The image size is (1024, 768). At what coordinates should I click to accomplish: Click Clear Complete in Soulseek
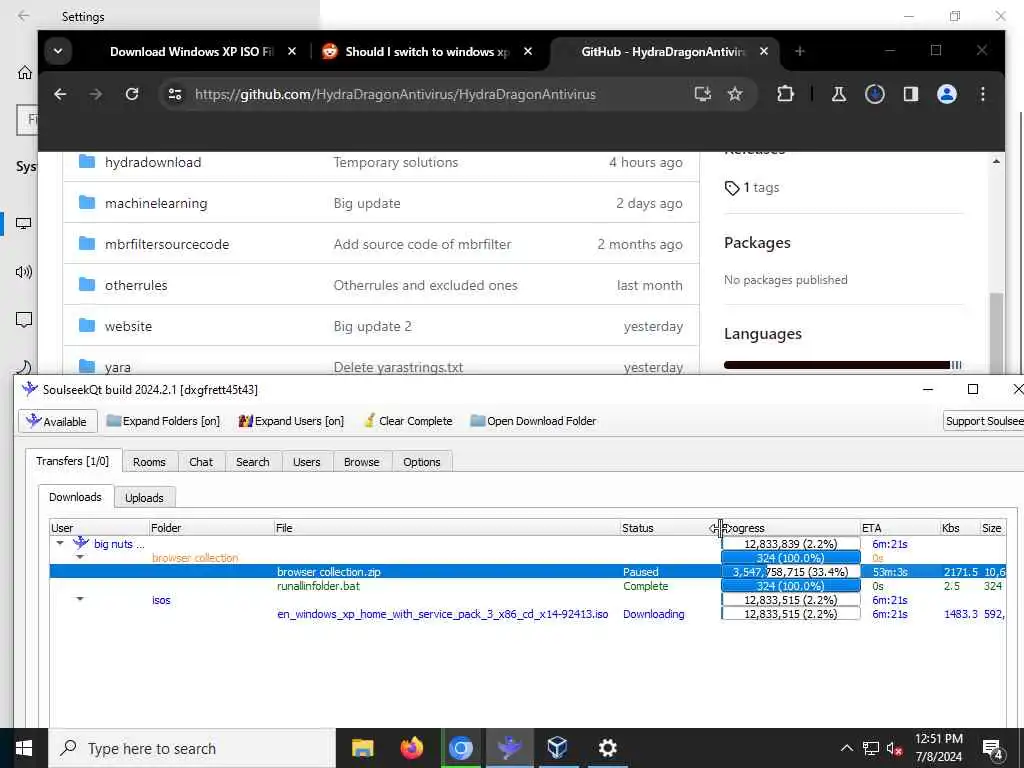tap(408, 421)
